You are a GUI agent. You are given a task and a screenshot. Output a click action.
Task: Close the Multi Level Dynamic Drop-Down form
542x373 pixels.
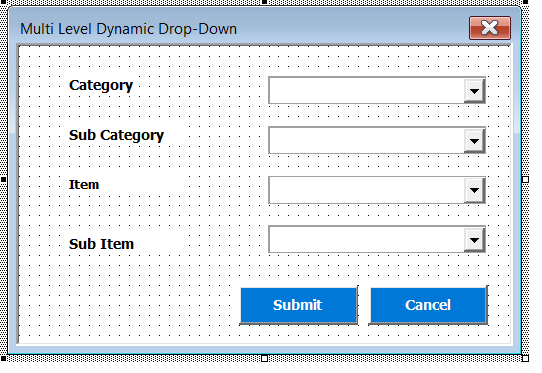[490, 28]
